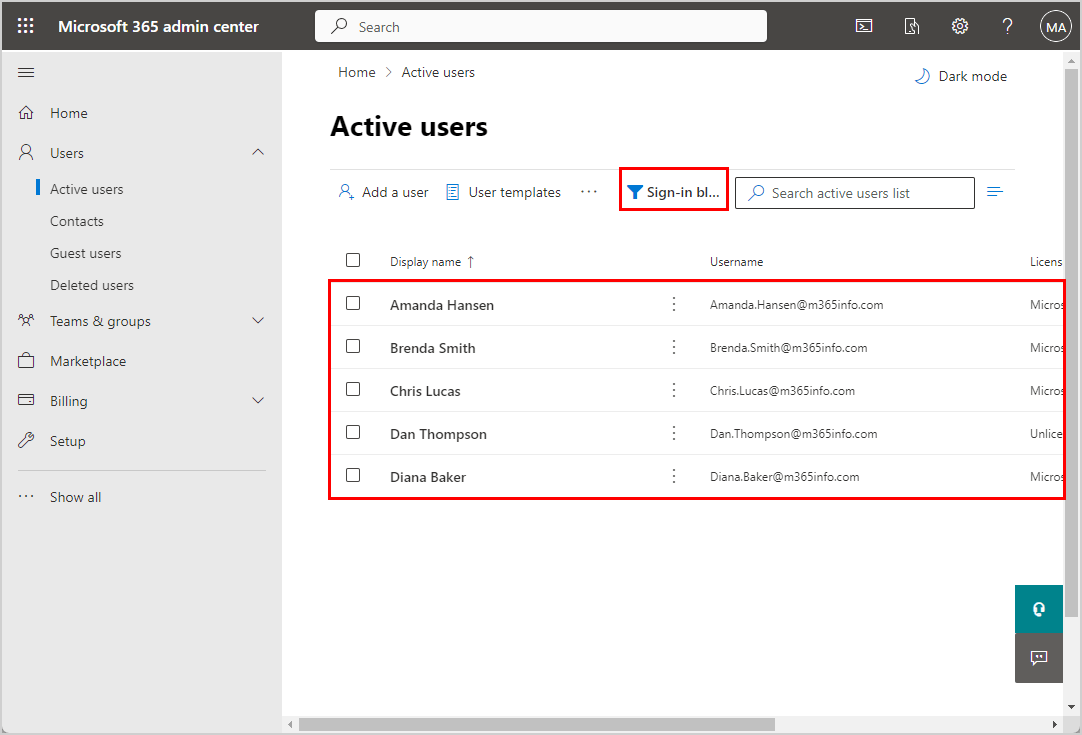Open more actions for Chris Lucas
This screenshot has width=1082, height=735.
coord(674,390)
